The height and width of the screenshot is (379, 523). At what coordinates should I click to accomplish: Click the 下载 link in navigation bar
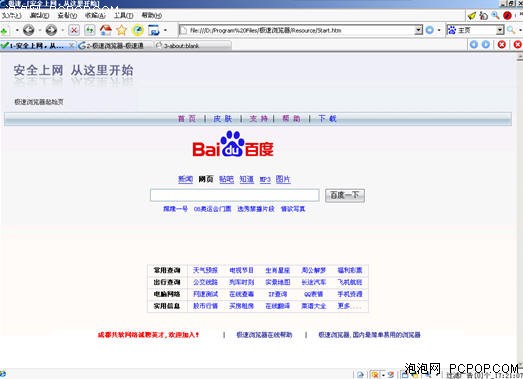coord(327,118)
